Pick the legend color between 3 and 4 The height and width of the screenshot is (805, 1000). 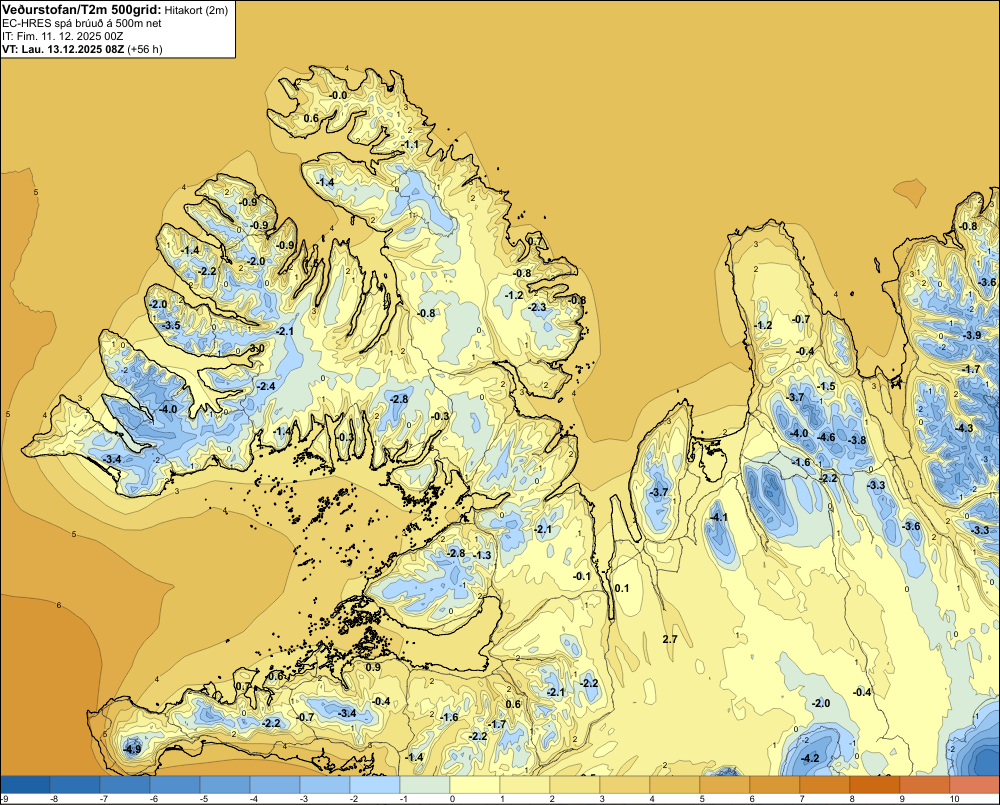[x=625, y=784]
